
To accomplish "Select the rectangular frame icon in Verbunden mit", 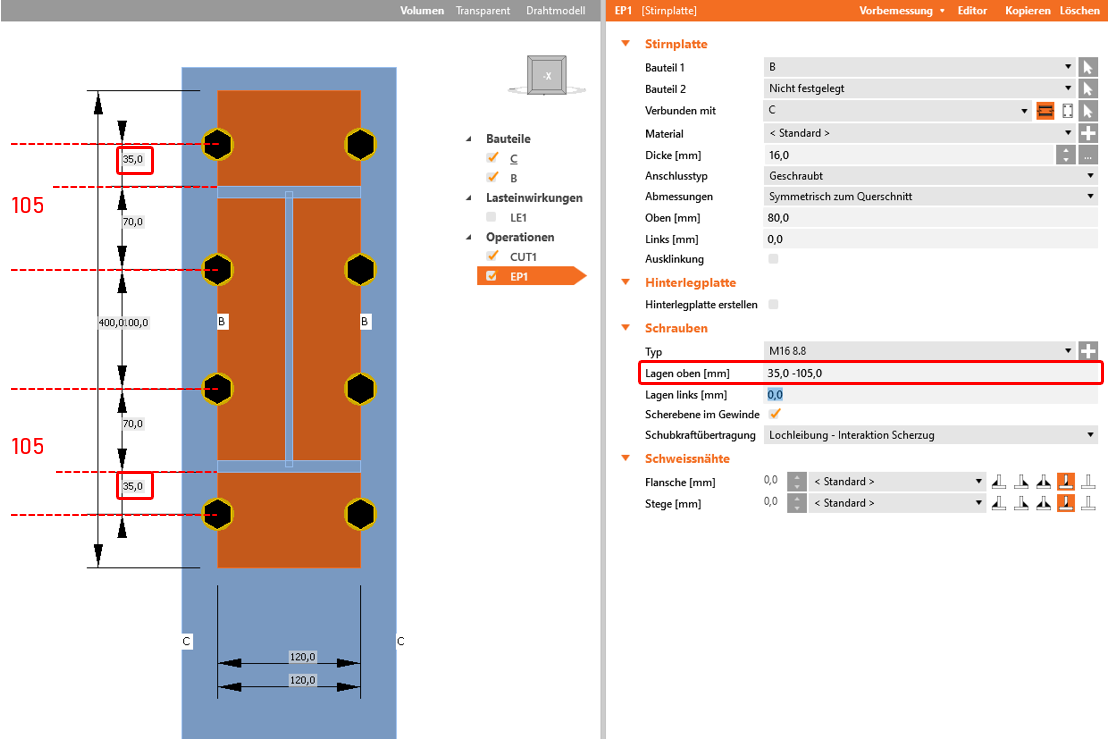I will (1067, 110).
